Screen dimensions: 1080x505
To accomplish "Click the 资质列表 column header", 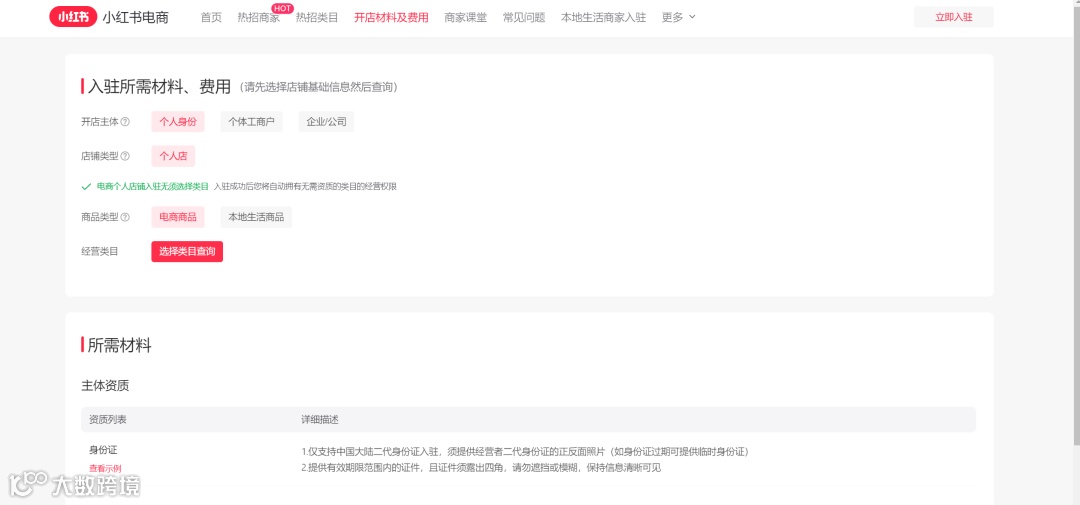I will (x=107, y=419).
